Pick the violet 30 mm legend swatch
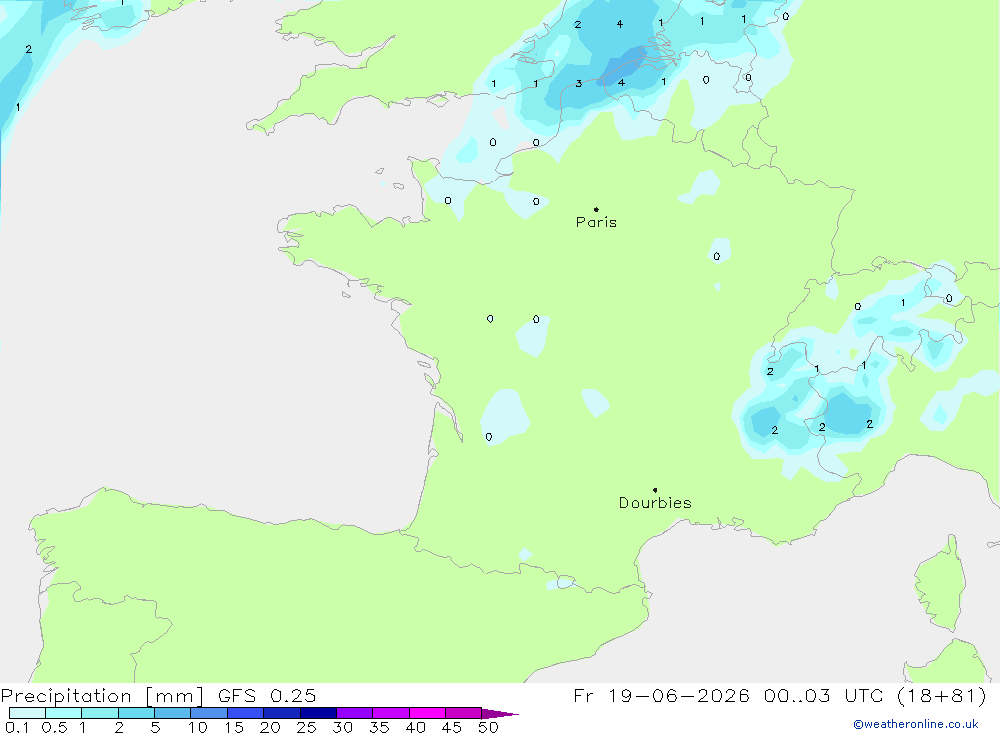Image resolution: width=1000 pixels, height=733 pixels. pyautogui.click(x=354, y=713)
